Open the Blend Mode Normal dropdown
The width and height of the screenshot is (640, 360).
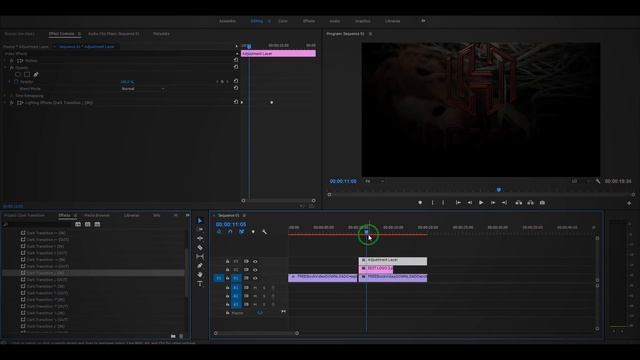(143, 89)
